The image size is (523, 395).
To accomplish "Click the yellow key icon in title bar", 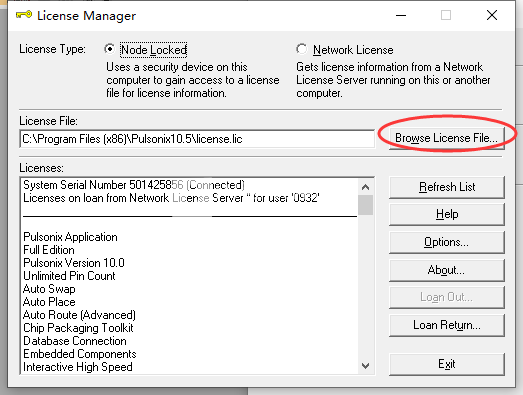I will (24, 15).
